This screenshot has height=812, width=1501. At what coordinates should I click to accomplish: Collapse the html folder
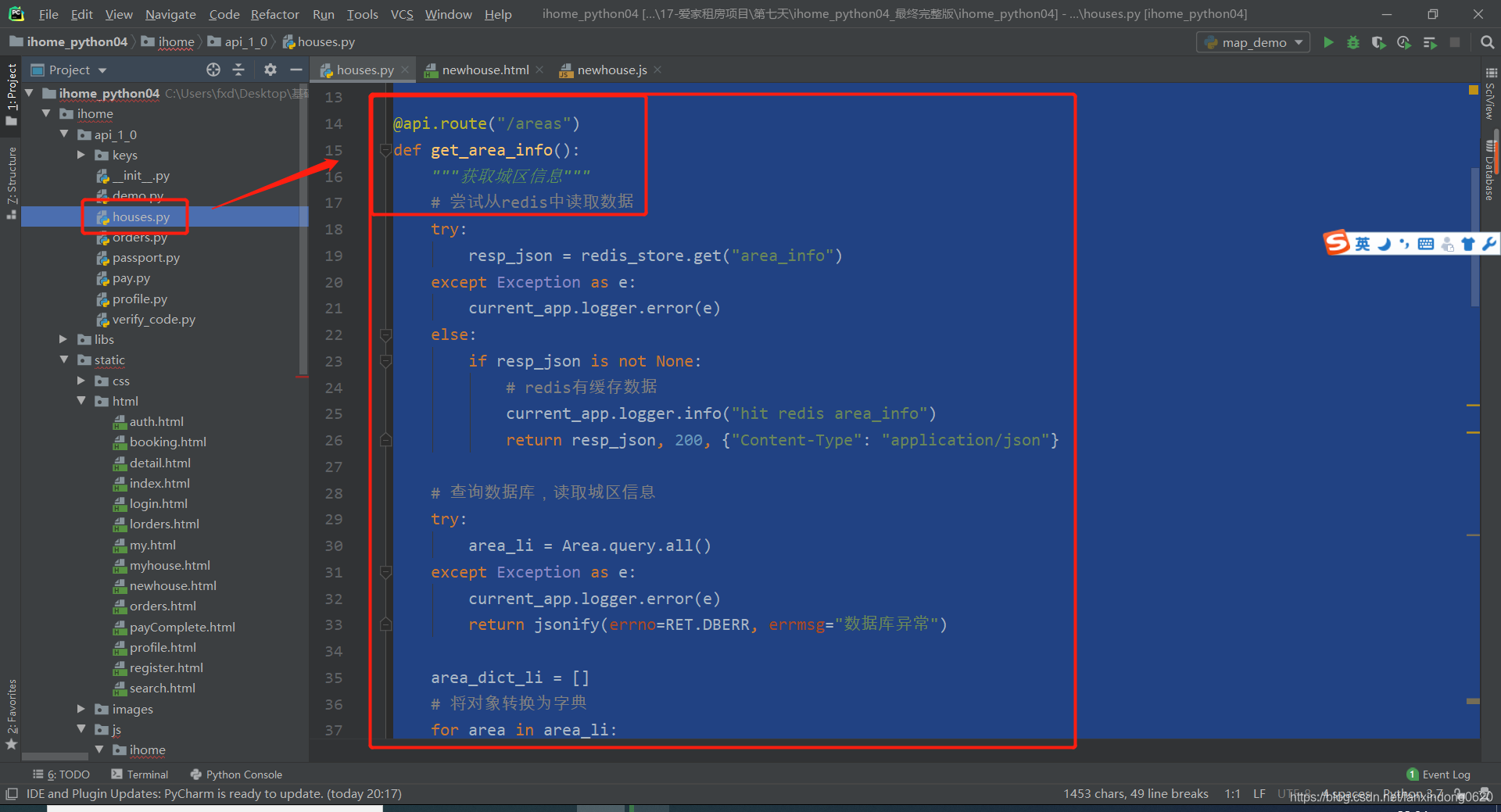[81, 401]
